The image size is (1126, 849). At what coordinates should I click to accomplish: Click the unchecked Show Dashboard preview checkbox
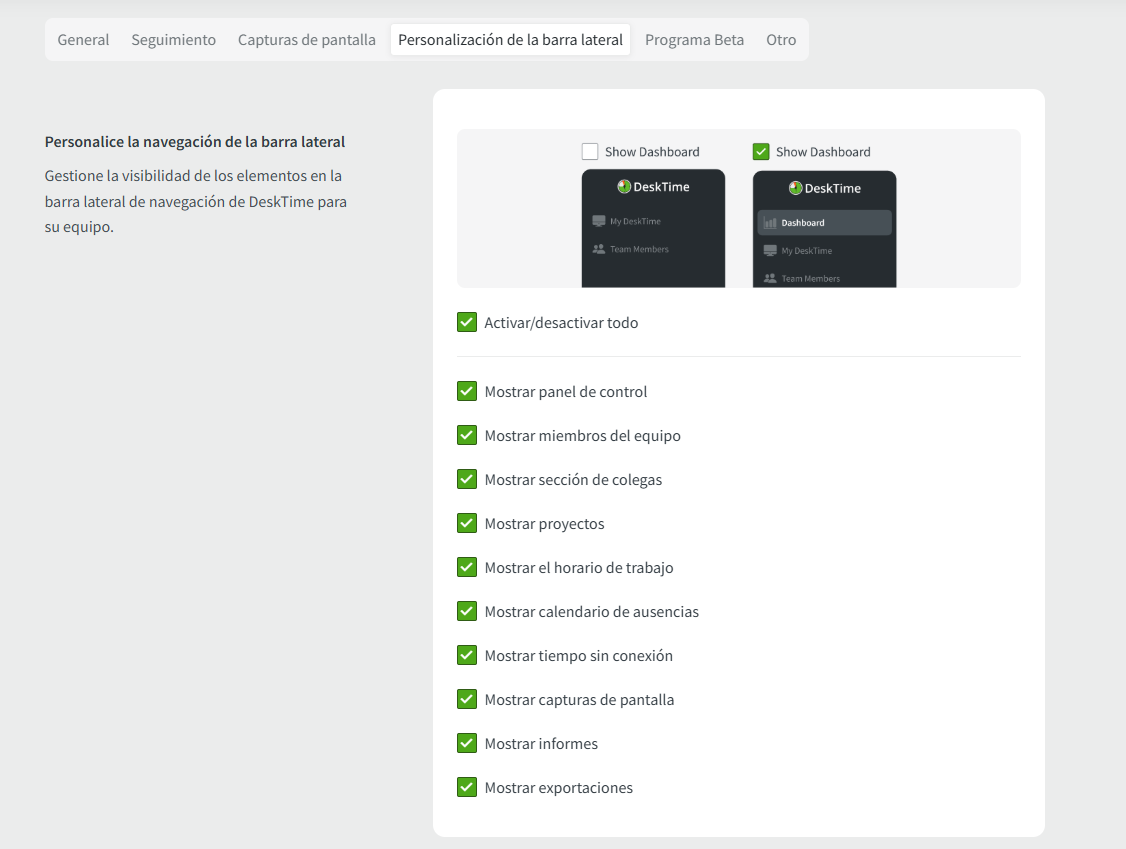tap(590, 152)
